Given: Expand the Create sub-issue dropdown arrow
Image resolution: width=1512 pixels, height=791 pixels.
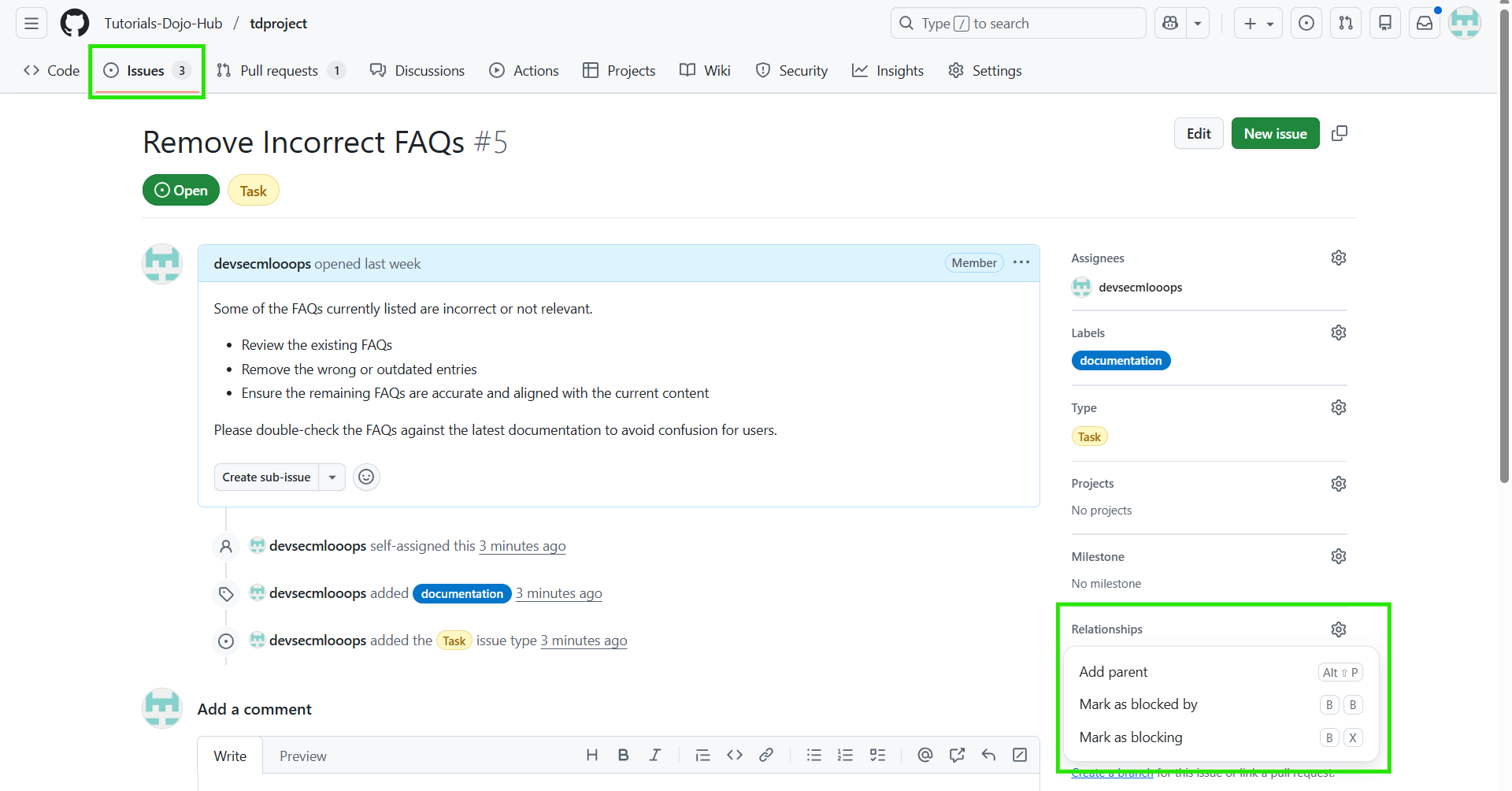Looking at the screenshot, I should click(332, 477).
